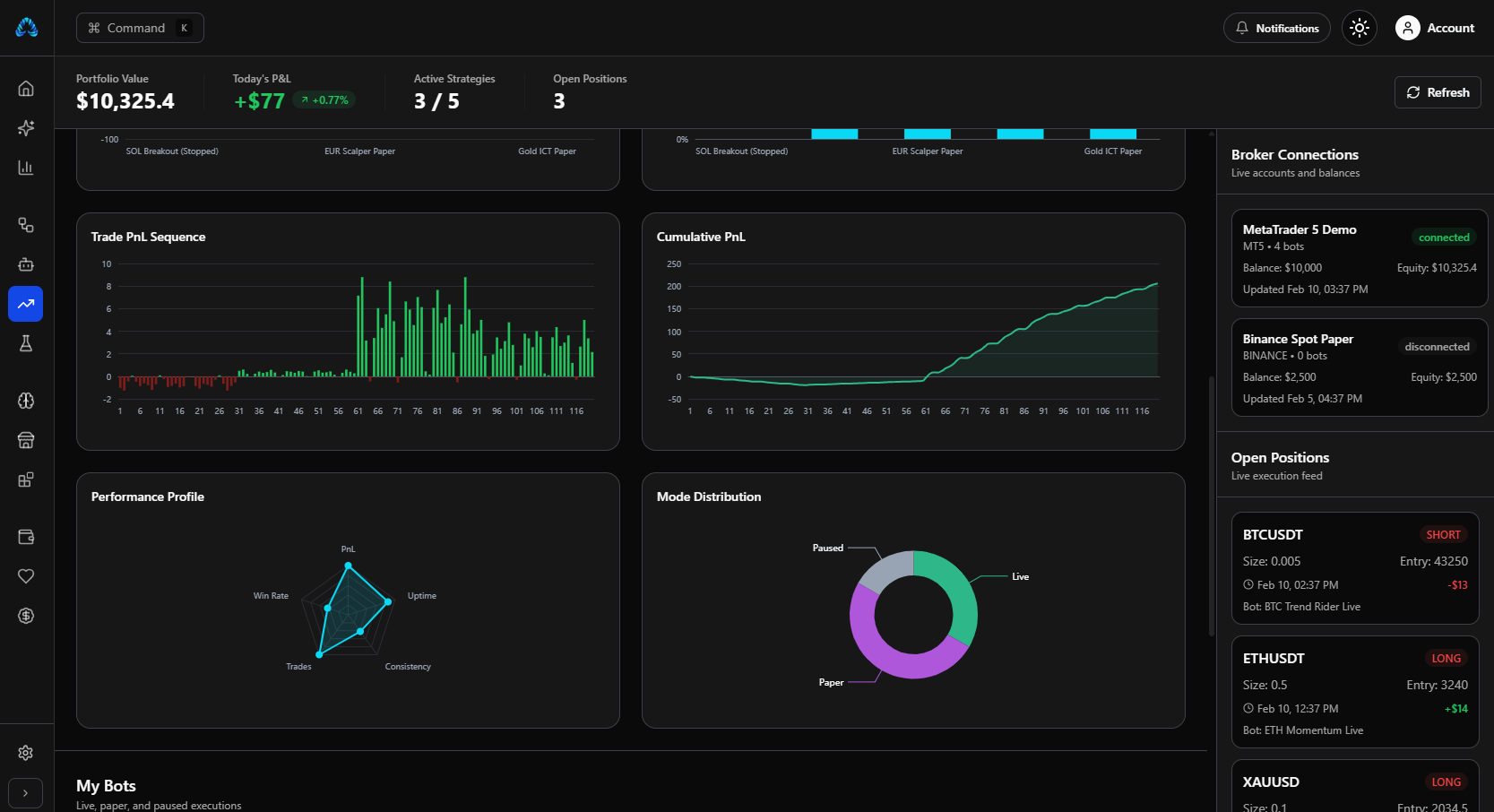This screenshot has width=1494, height=812.
Task: Click the LONG badge on ETHUSDT
Action: click(1446, 659)
